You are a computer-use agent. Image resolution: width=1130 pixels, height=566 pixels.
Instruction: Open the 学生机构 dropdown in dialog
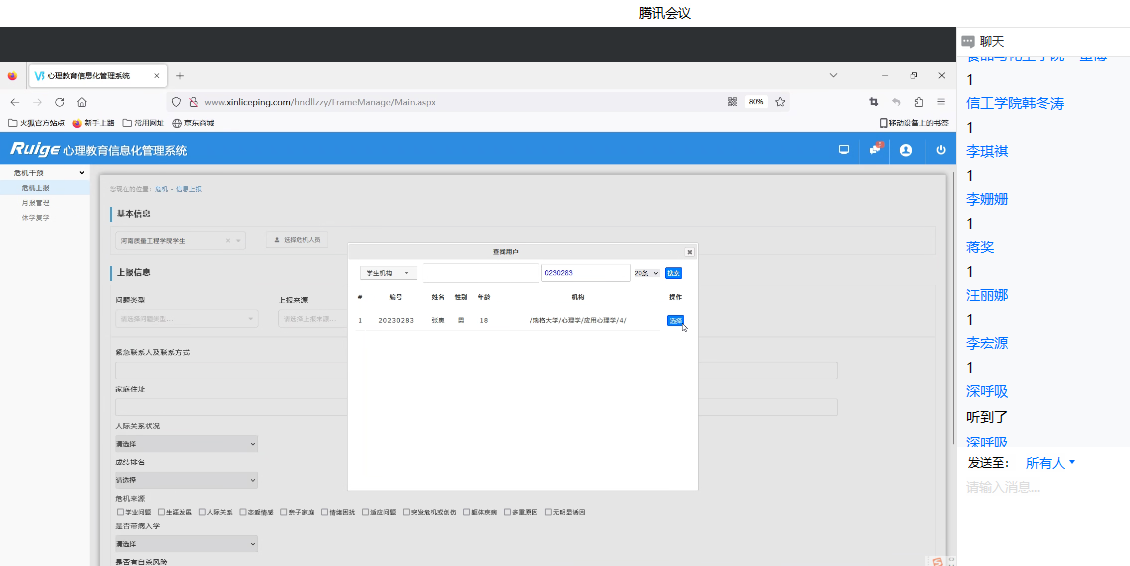388,273
